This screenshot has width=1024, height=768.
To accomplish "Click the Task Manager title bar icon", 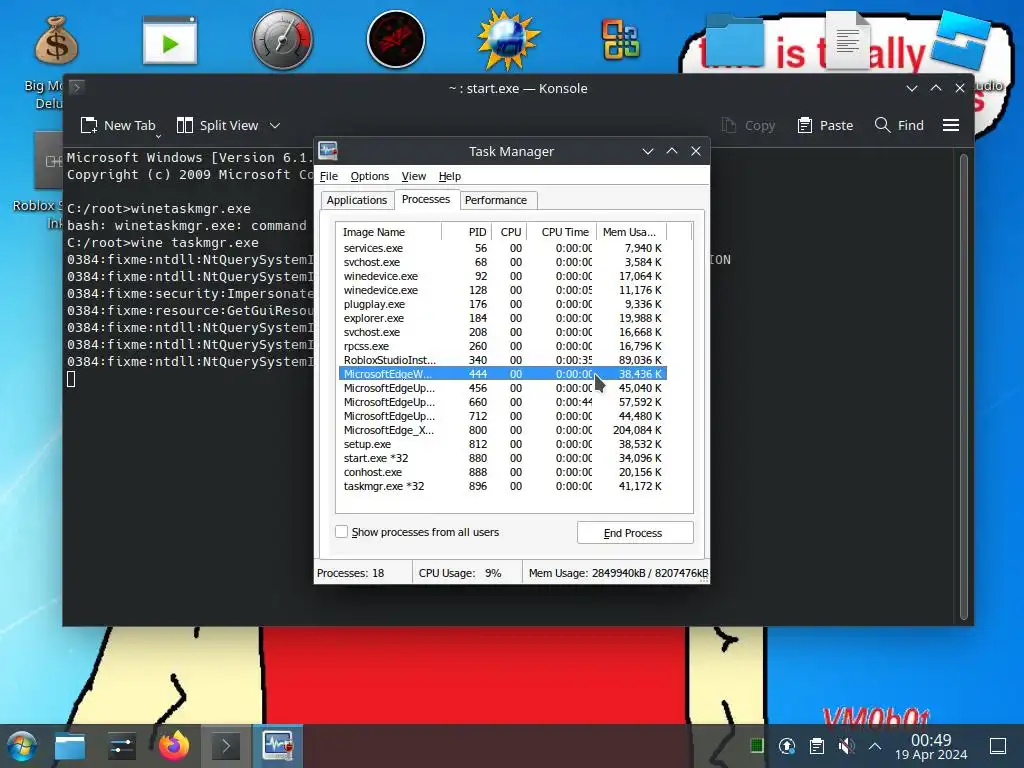I will (328, 151).
